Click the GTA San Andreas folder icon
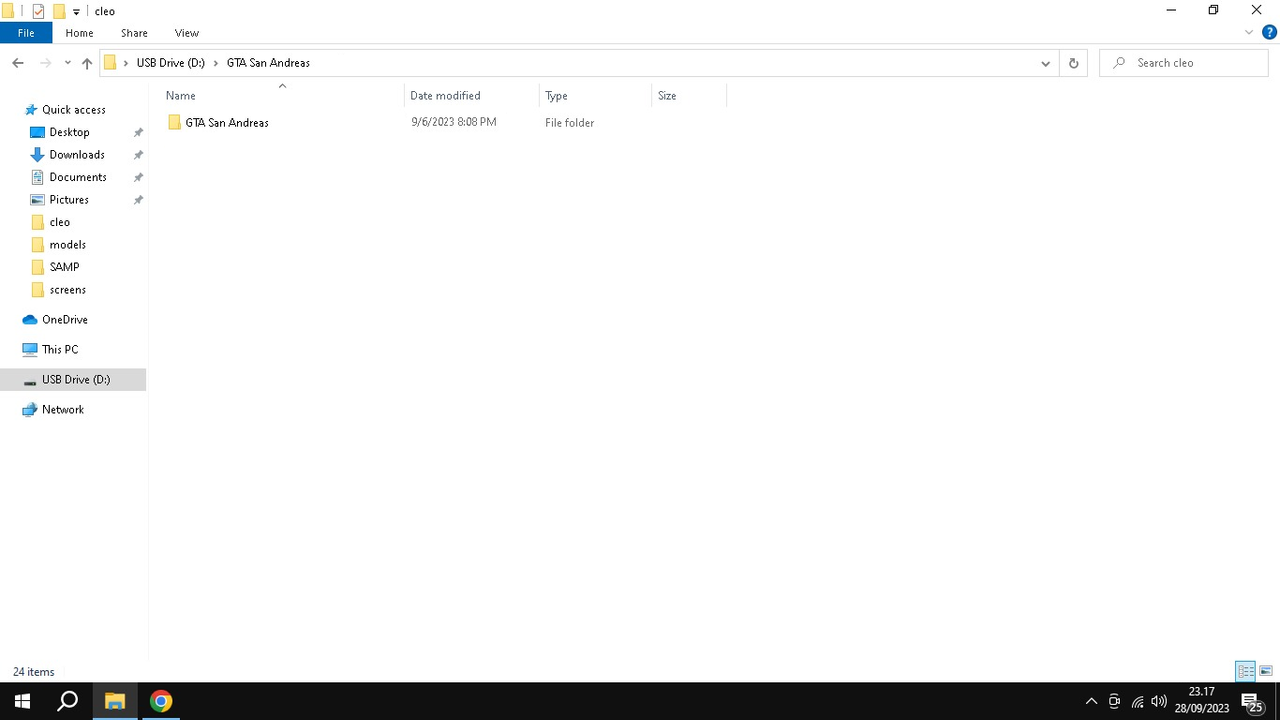Screen dimensions: 1280x720 click(174, 122)
